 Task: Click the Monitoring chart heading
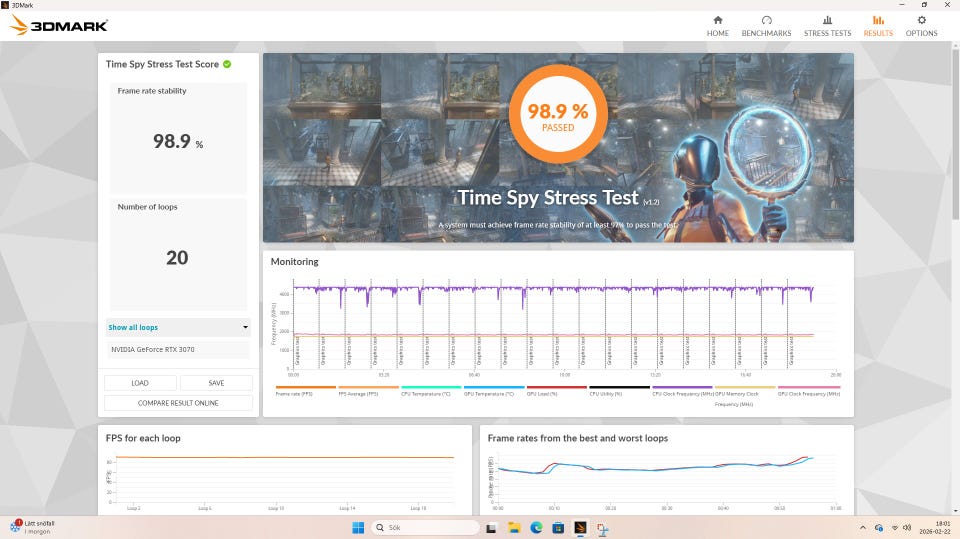click(x=294, y=262)
